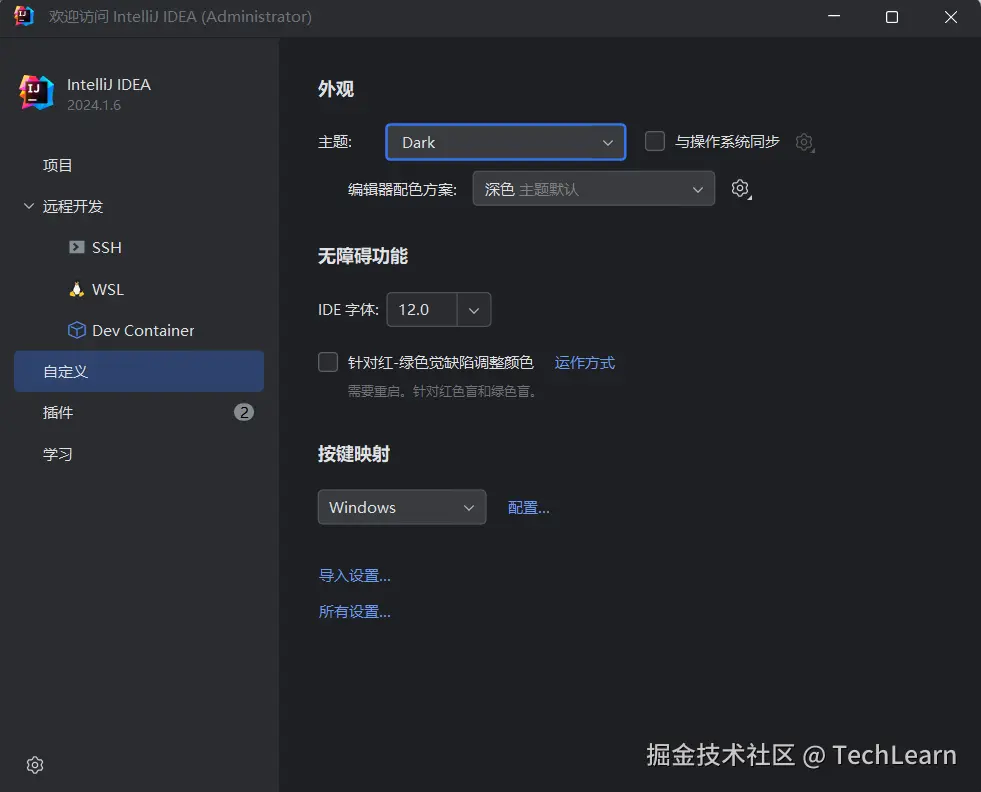Click the Dev Container cube icon
This screenshot has height=792, width=981.
(76, 330)
